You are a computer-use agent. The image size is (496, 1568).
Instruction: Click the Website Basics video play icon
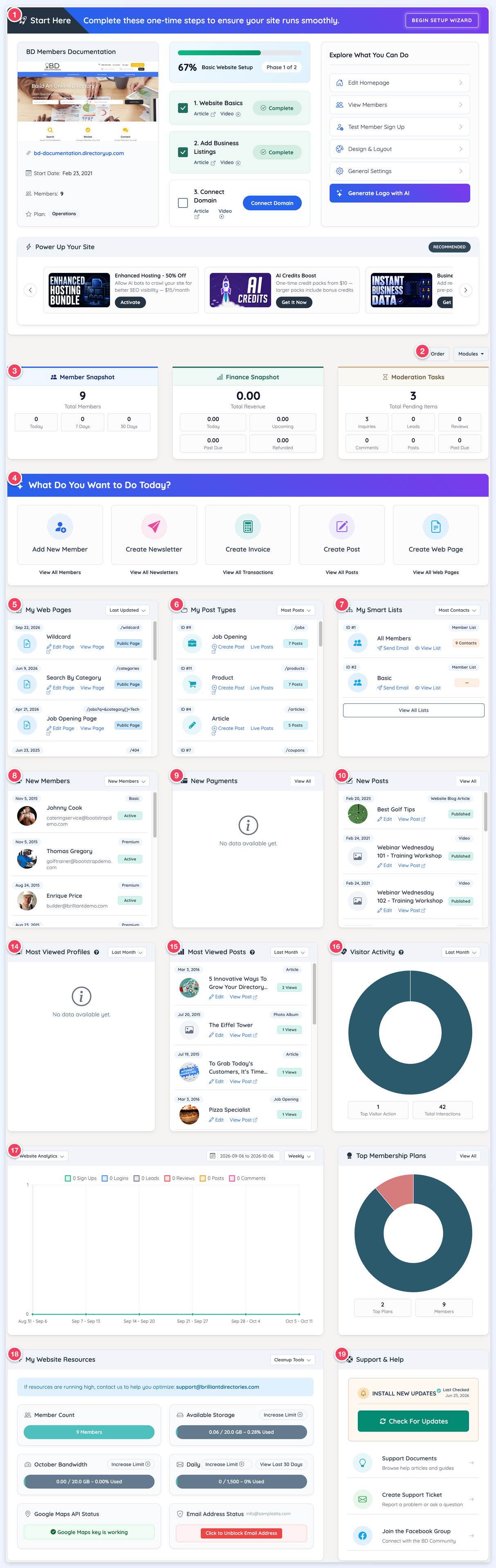tap(238, 115)
